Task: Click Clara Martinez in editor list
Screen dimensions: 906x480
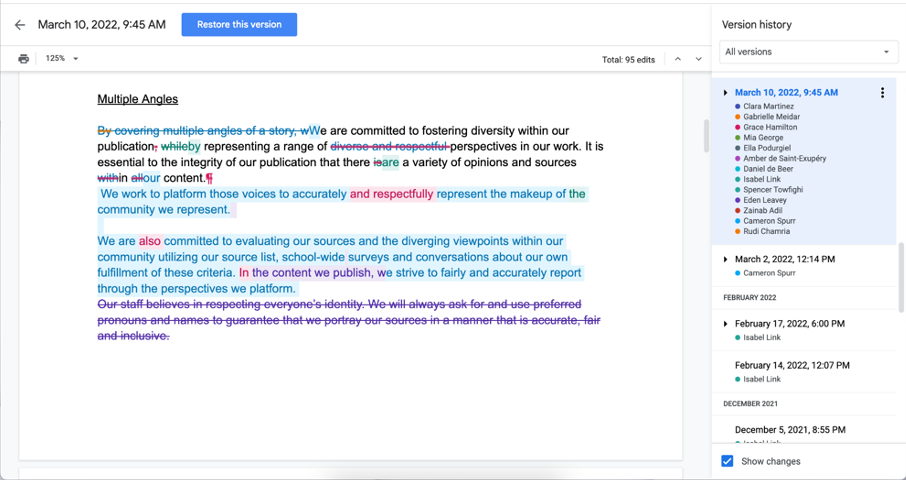Action: pyautogui.click(x=768, y=106)
